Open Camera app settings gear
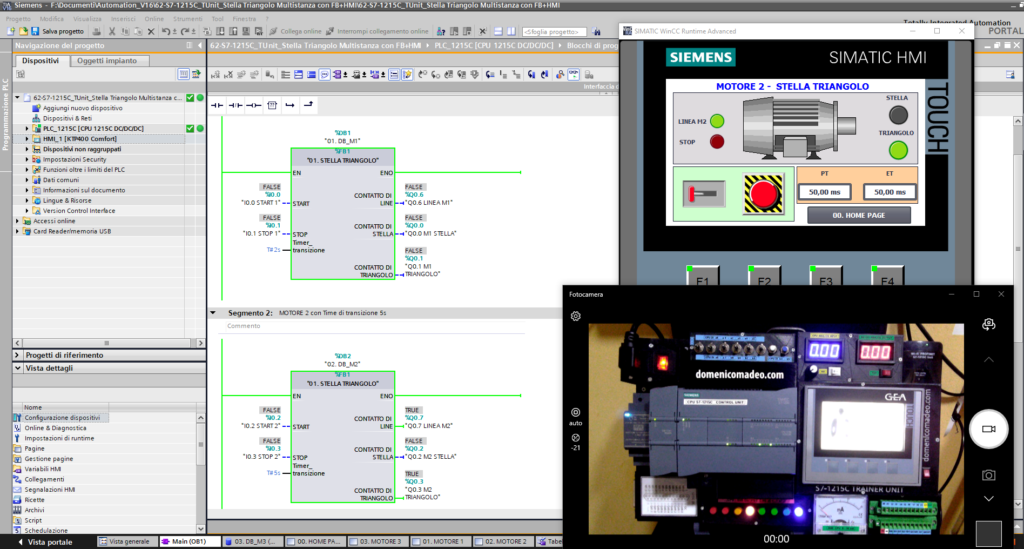1024x549 pixels. pyautogui.click(x=576, y=316)
